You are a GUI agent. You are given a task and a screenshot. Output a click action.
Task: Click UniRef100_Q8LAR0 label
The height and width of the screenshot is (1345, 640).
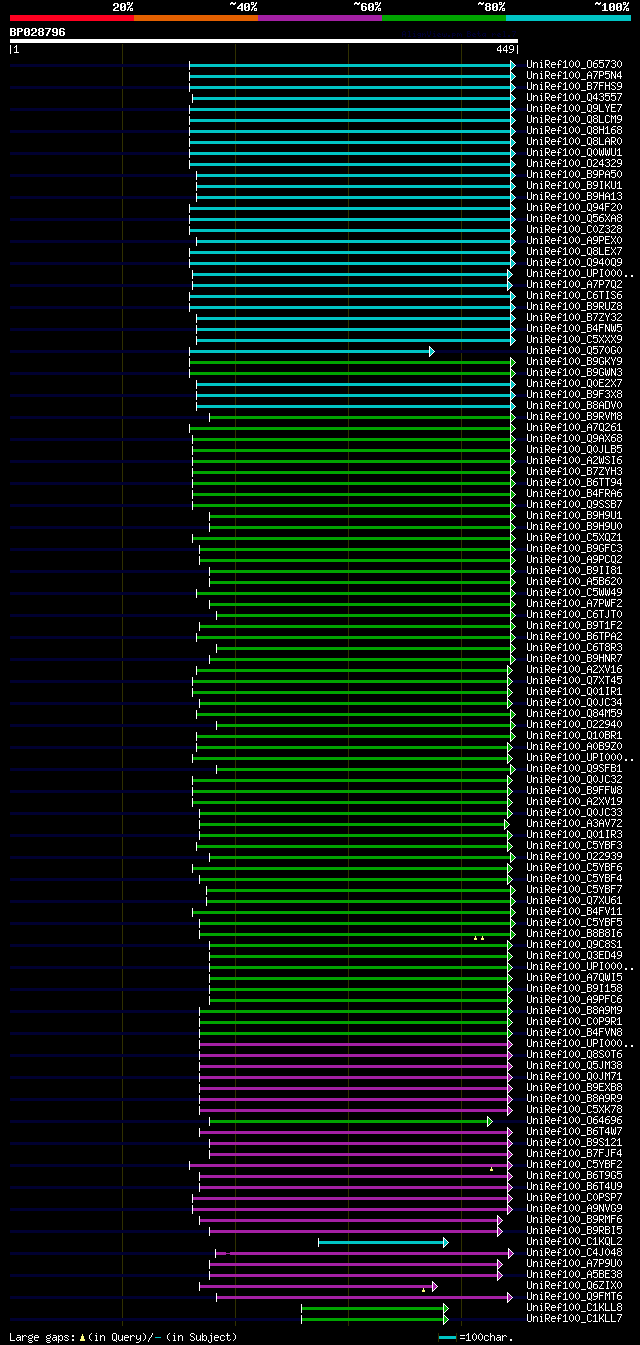click(x=575, y=141)
